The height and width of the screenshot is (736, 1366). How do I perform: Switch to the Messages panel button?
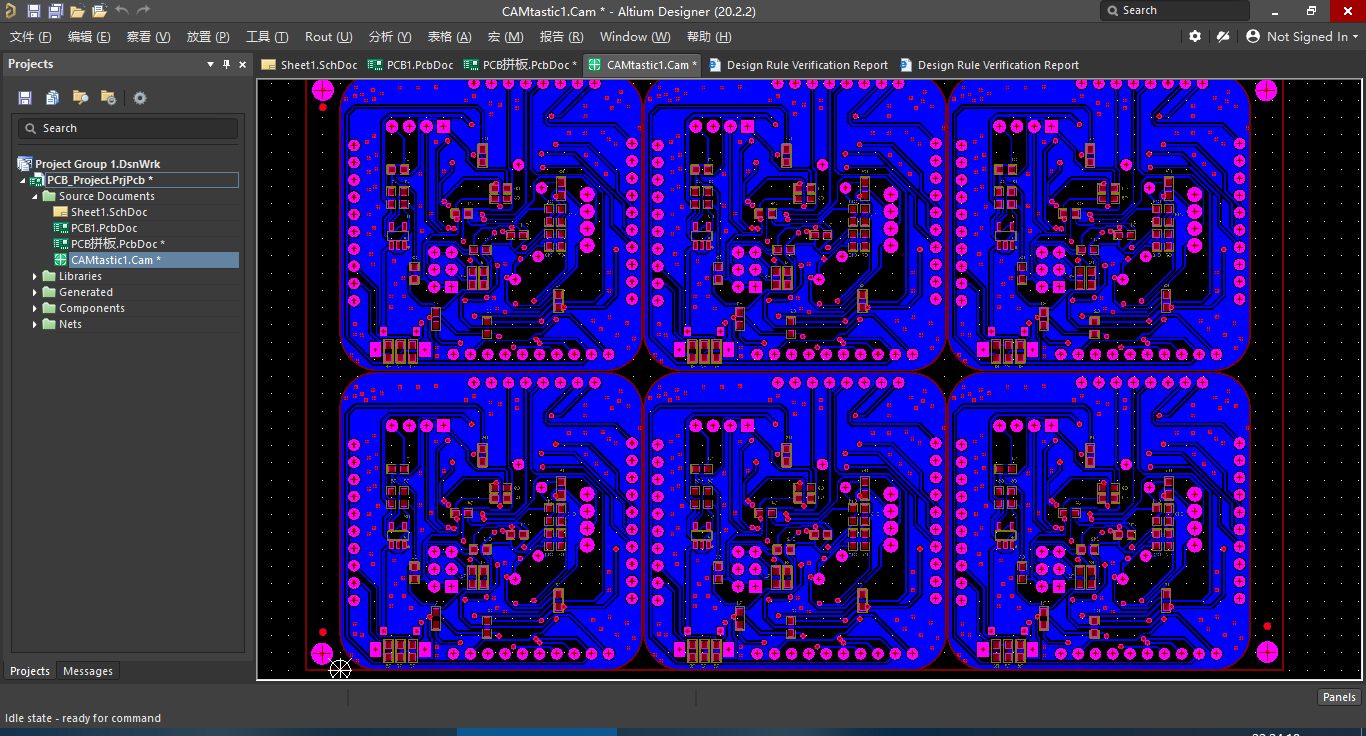pos(87,670)
